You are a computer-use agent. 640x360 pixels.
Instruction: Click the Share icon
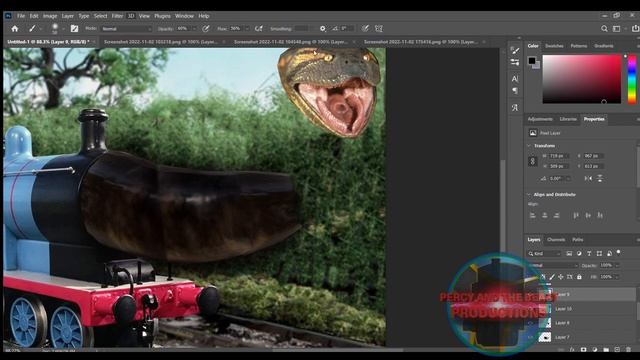tap(636, 29)
